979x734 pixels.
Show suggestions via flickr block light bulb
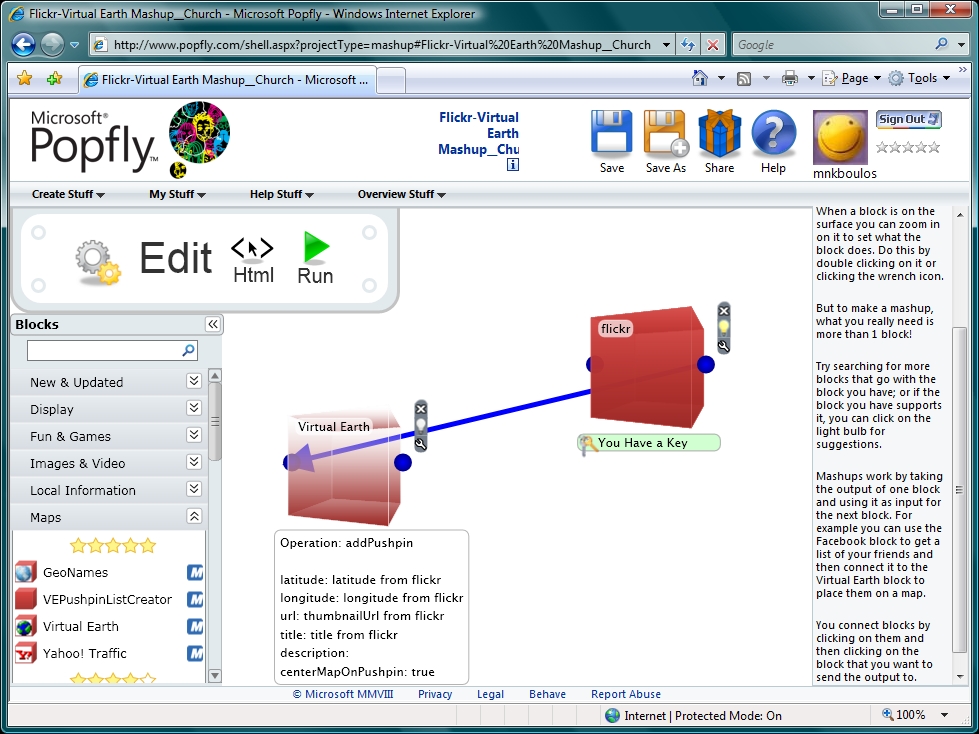pyautogui.click(x=724, y=328)
